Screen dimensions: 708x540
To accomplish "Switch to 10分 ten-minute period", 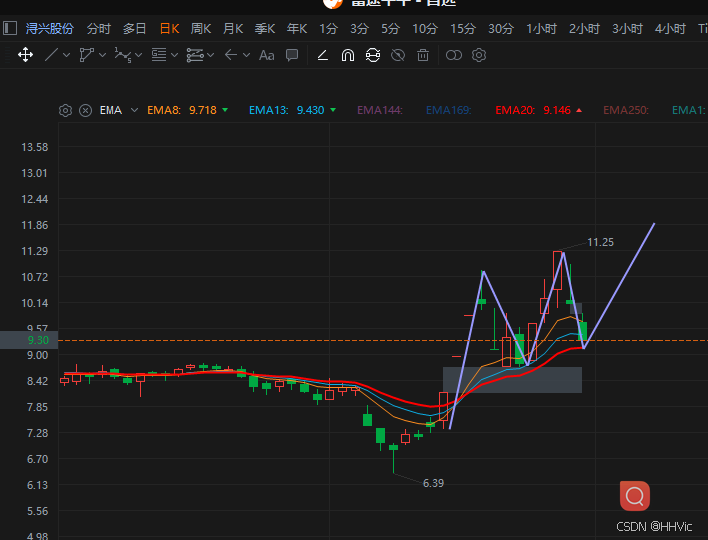I will click(x=425, y=28).
